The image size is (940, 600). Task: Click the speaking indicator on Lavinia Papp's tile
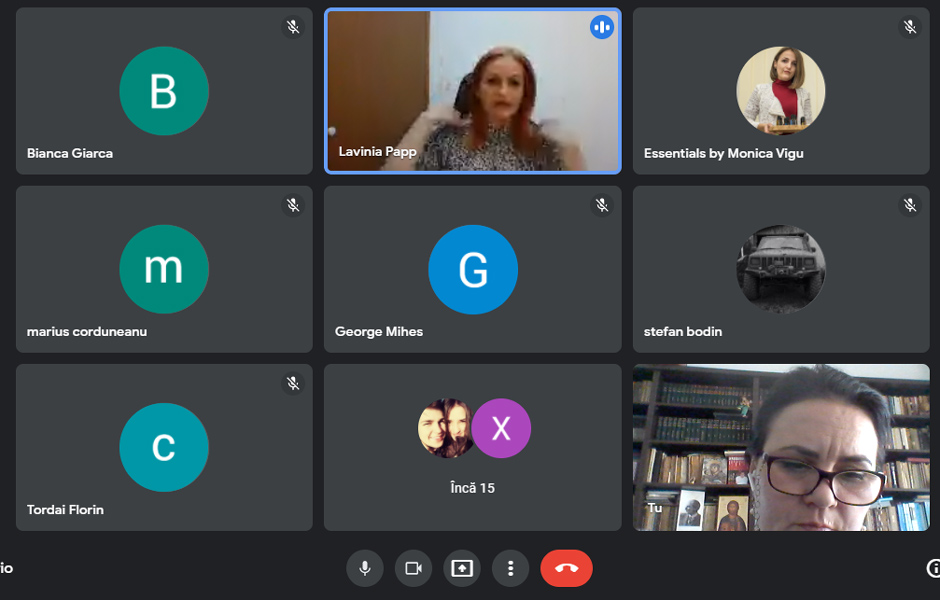click(x=601, y=27)
